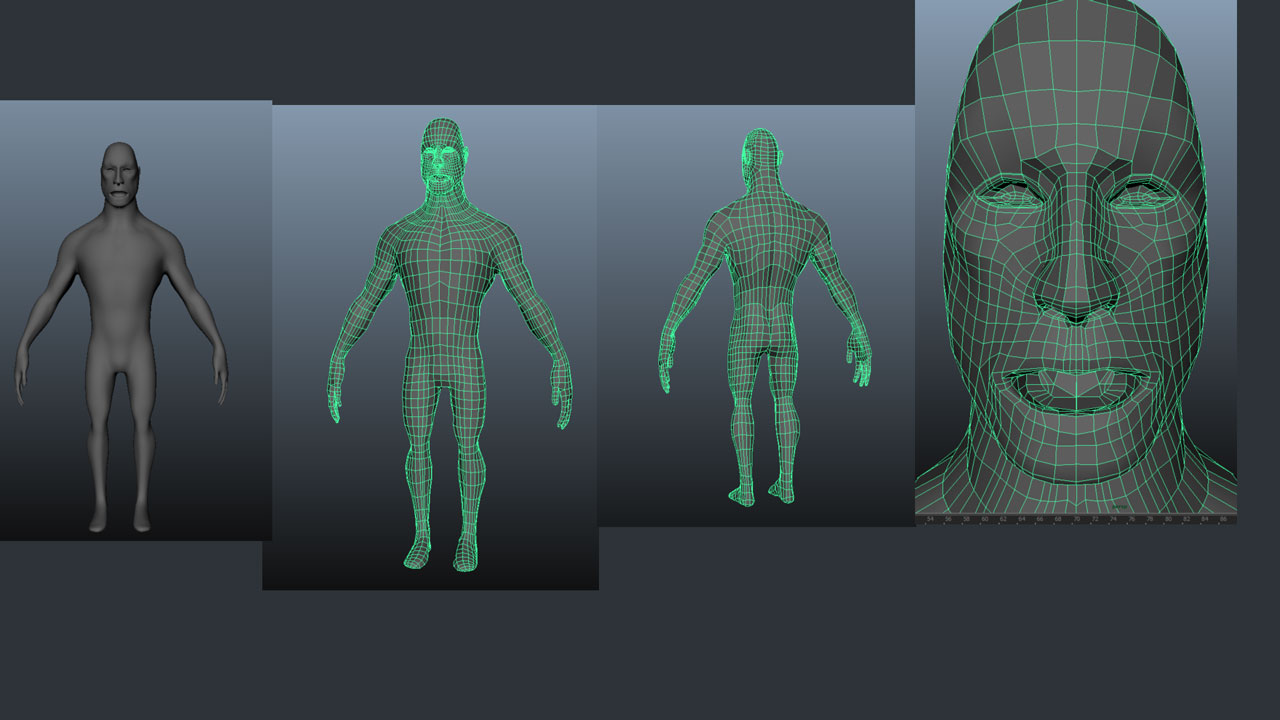Click frame 70 on the timeline ruler

click(x=1077, y=520)
